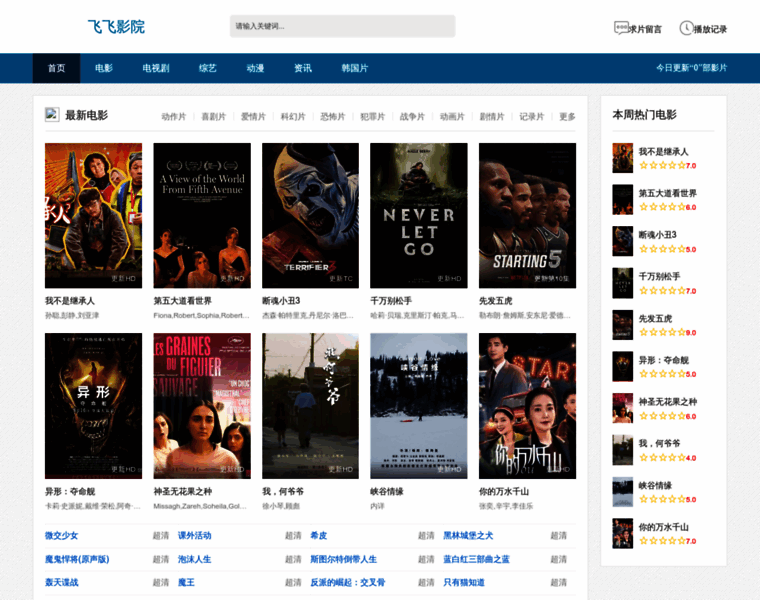Open the 异形 movie poster
The width and height of the screenshot is (760, 600).
[94, 406]
